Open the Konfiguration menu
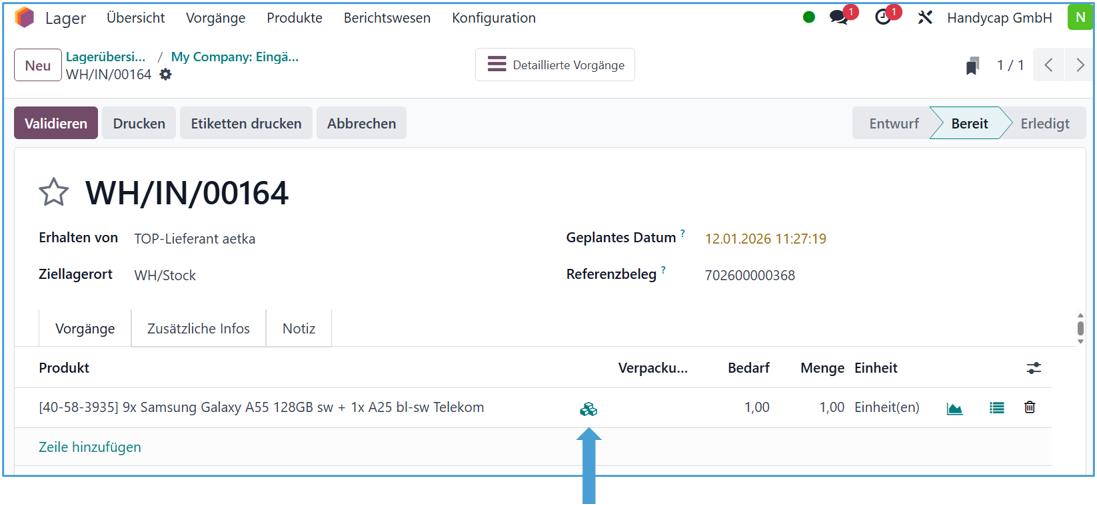The width and height of the screenshot is (1097, 505). coord(493,18)
